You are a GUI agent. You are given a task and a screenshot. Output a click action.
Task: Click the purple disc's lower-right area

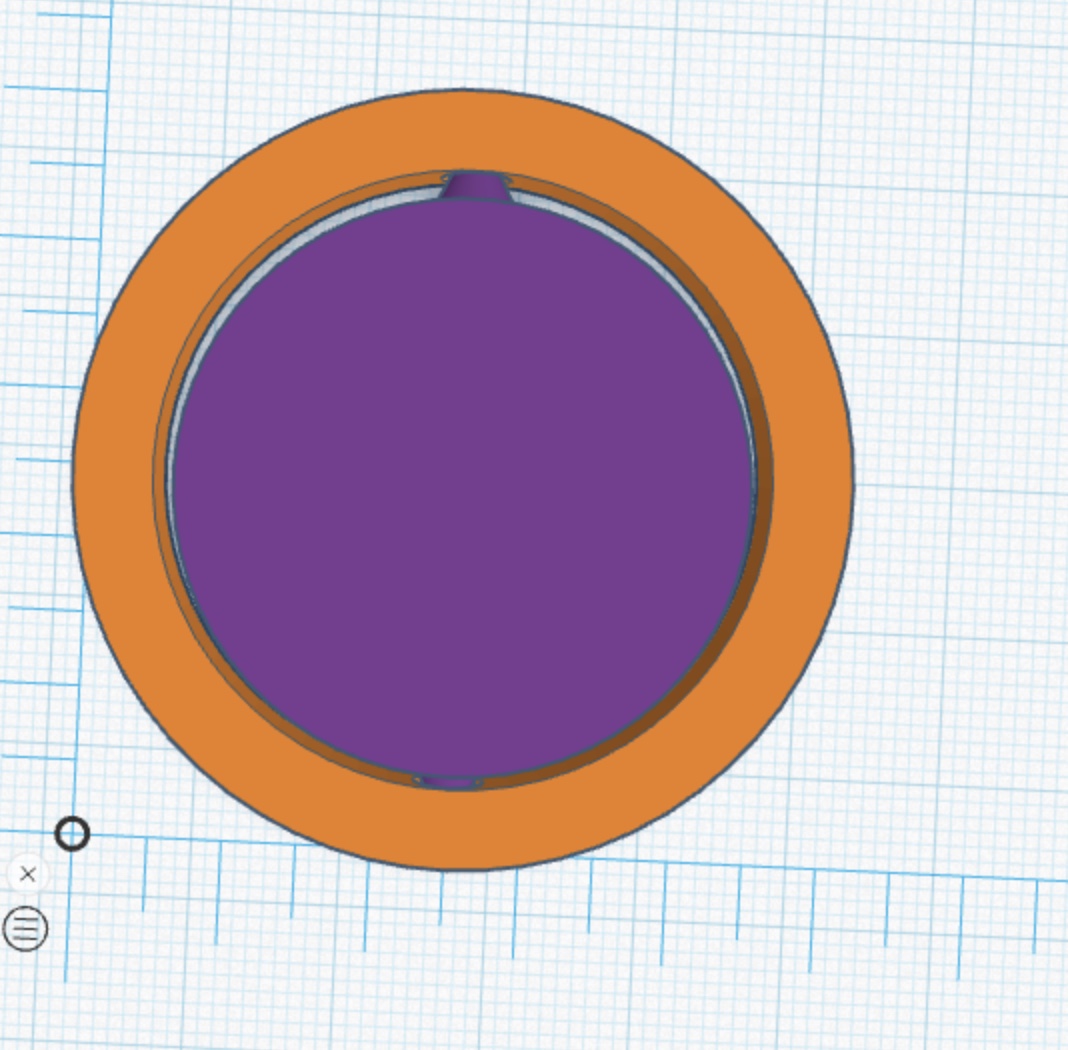click(x=610, y=640)
